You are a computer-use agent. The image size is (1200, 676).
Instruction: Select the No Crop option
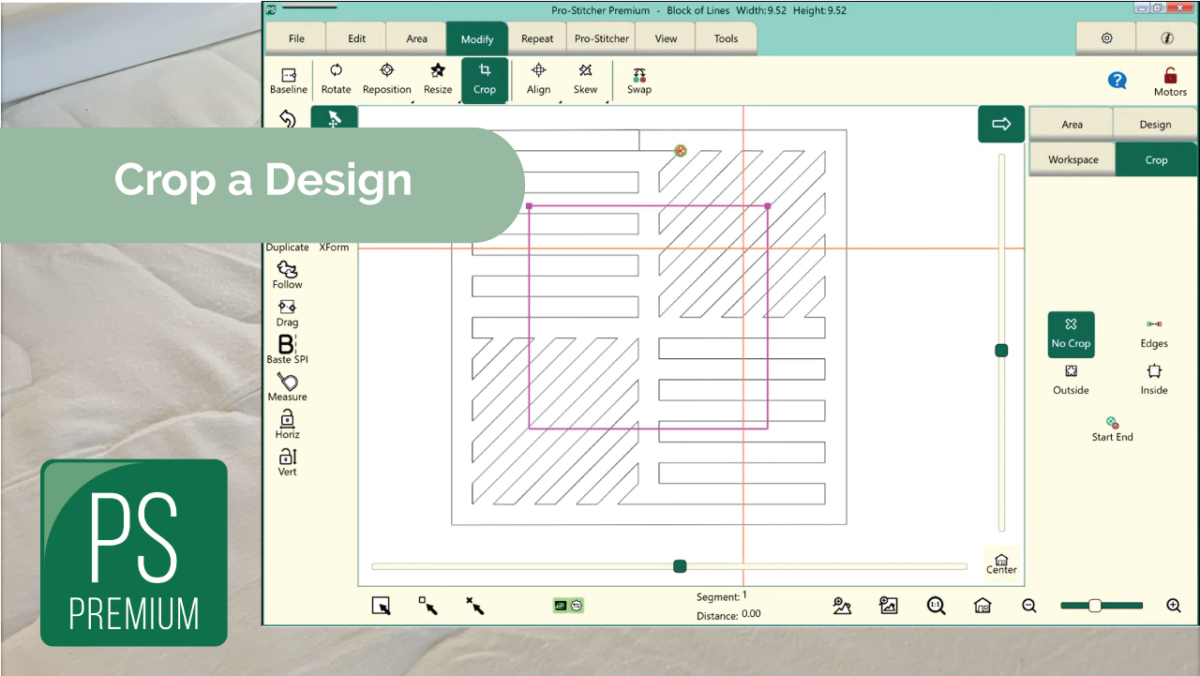pos(1070,334)
